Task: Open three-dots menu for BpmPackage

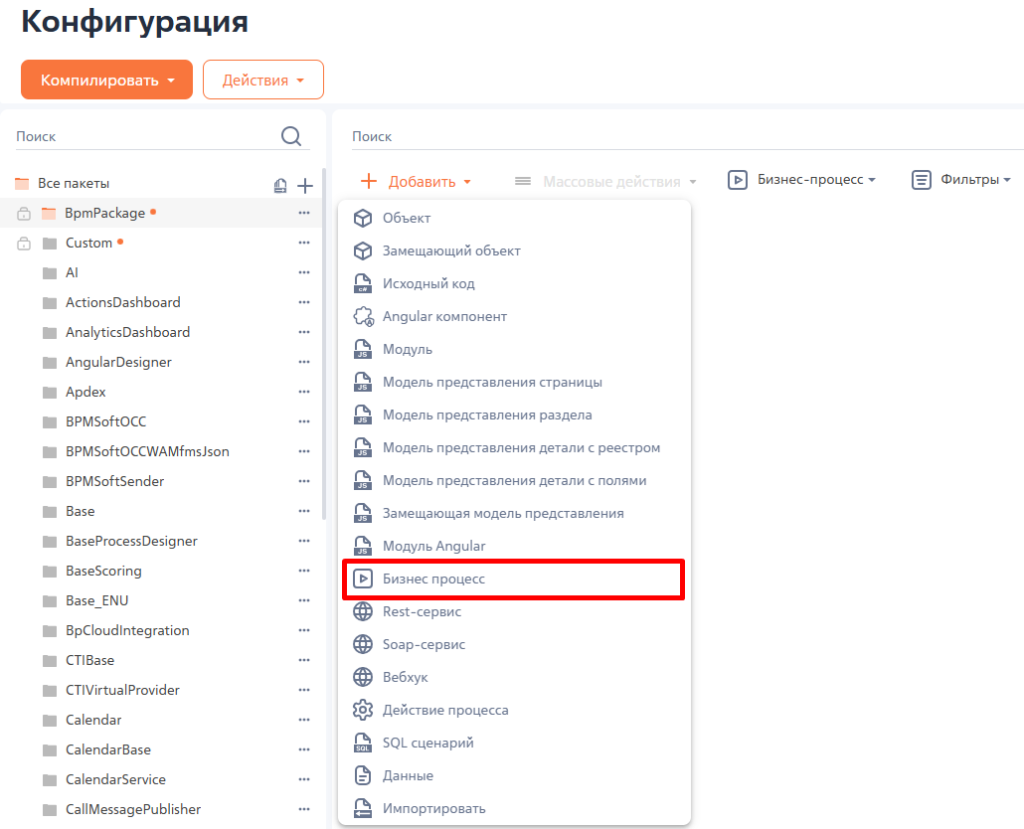Action: point(304,213)
